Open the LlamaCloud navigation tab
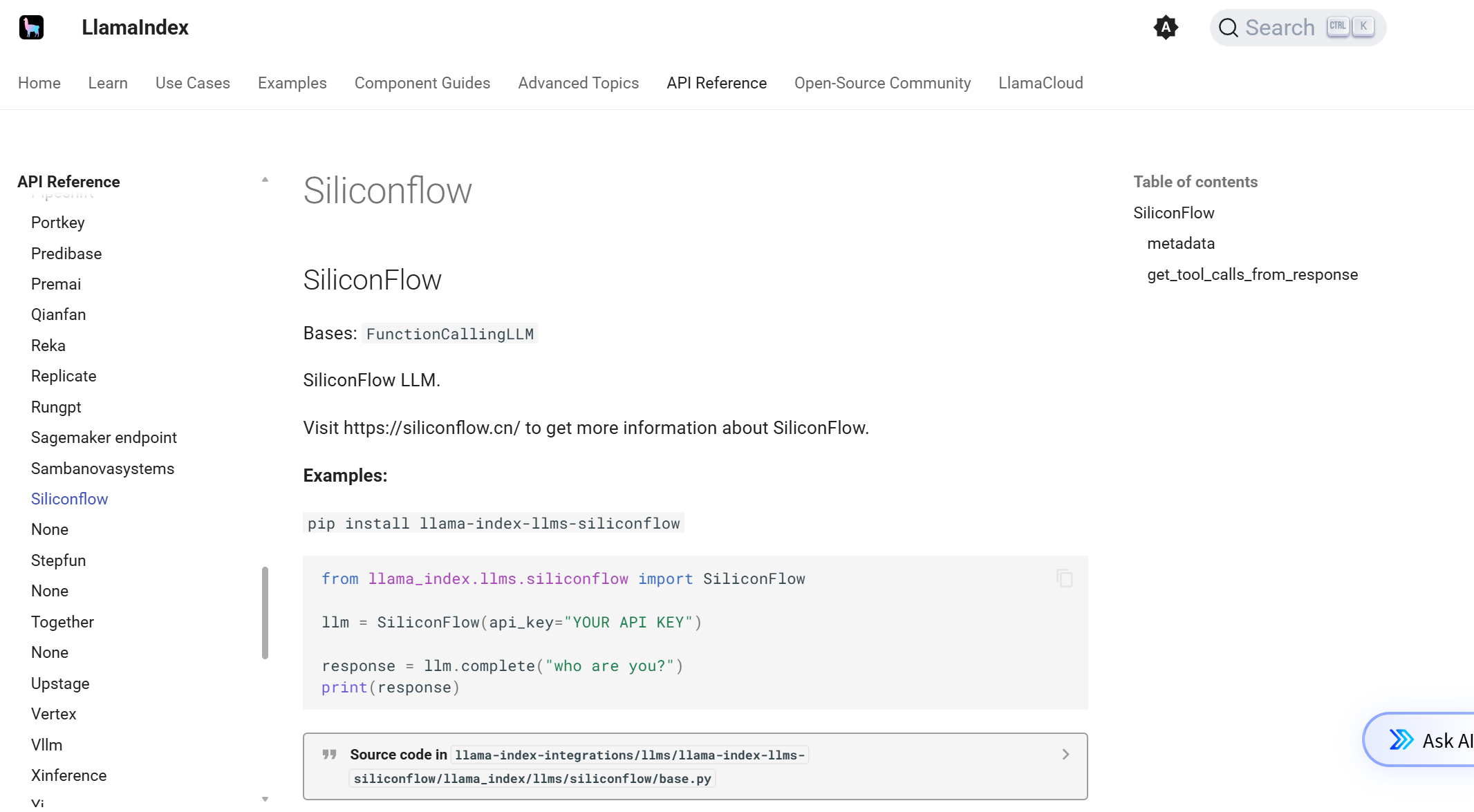Image resolution: width=1474 pixels, height=812 pixels. (x=1041, y=83)
